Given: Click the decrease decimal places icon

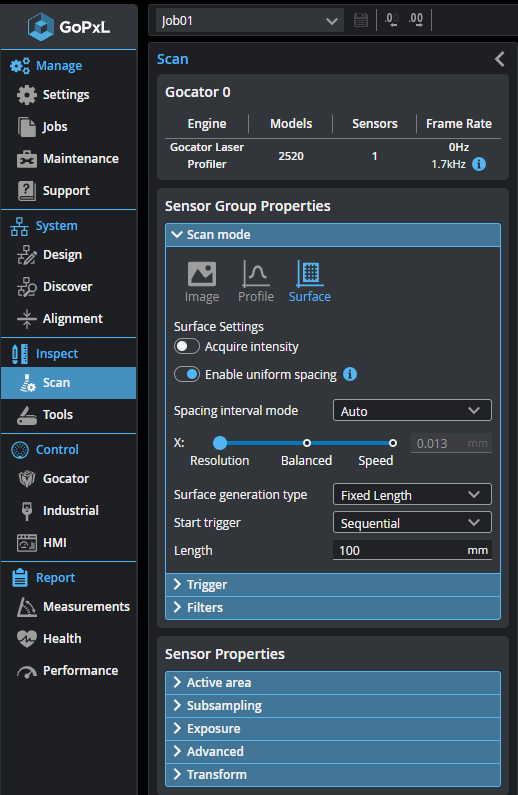Looking at the screenshot, I should [391, 20].
